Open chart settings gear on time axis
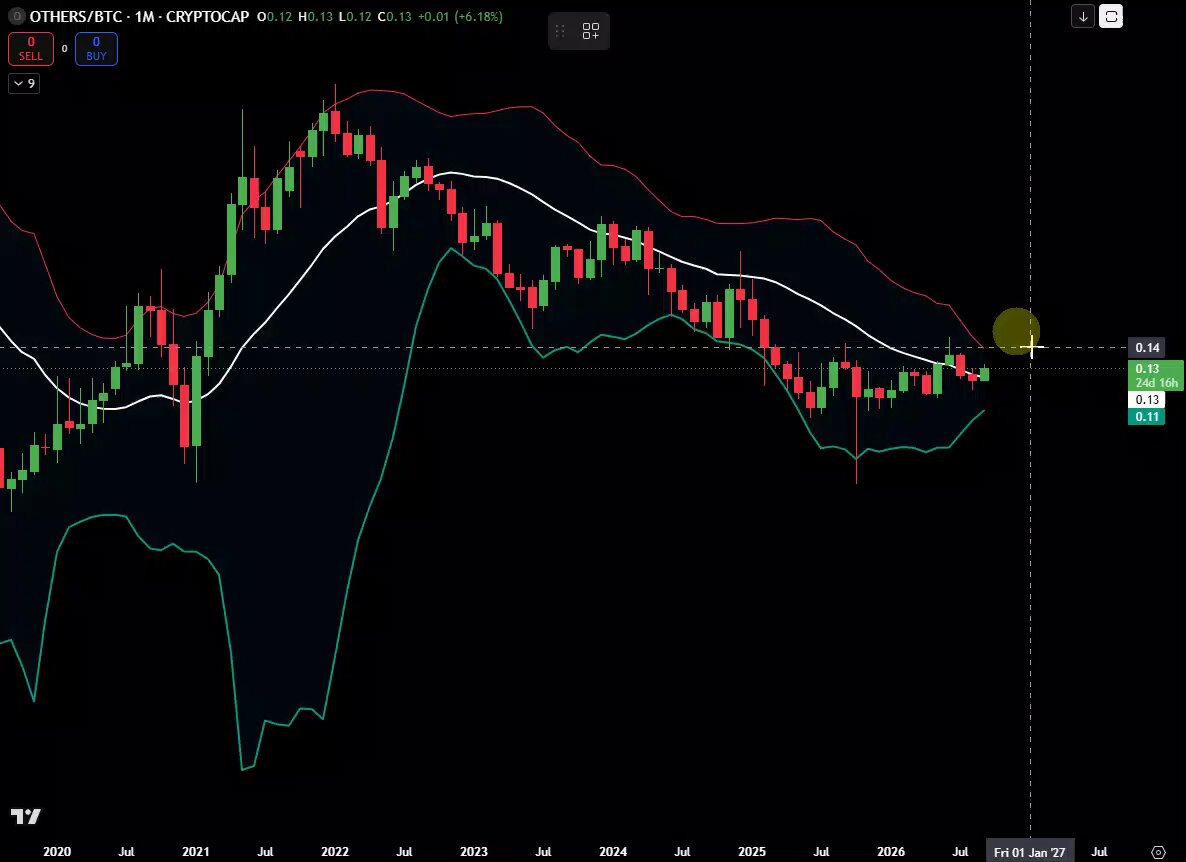Viewport: 1186px width, 862px height. click(1158, 852)
